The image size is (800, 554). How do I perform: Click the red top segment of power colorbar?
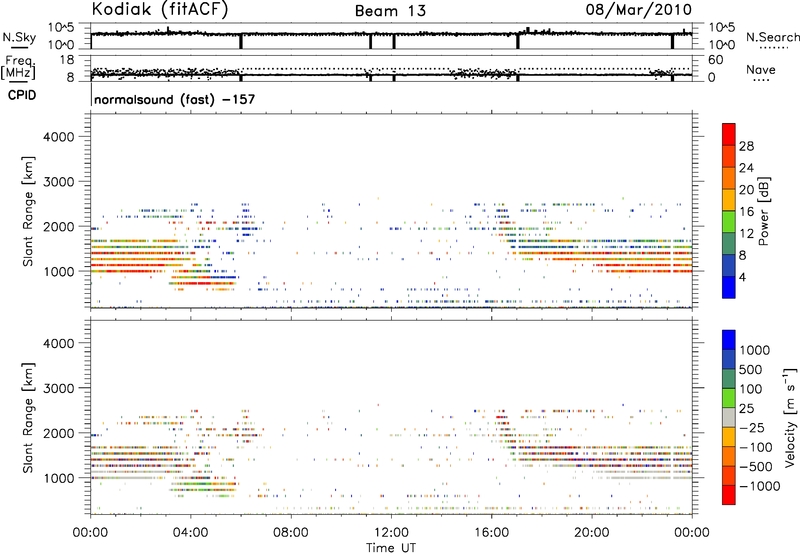(x=729, y=134)
